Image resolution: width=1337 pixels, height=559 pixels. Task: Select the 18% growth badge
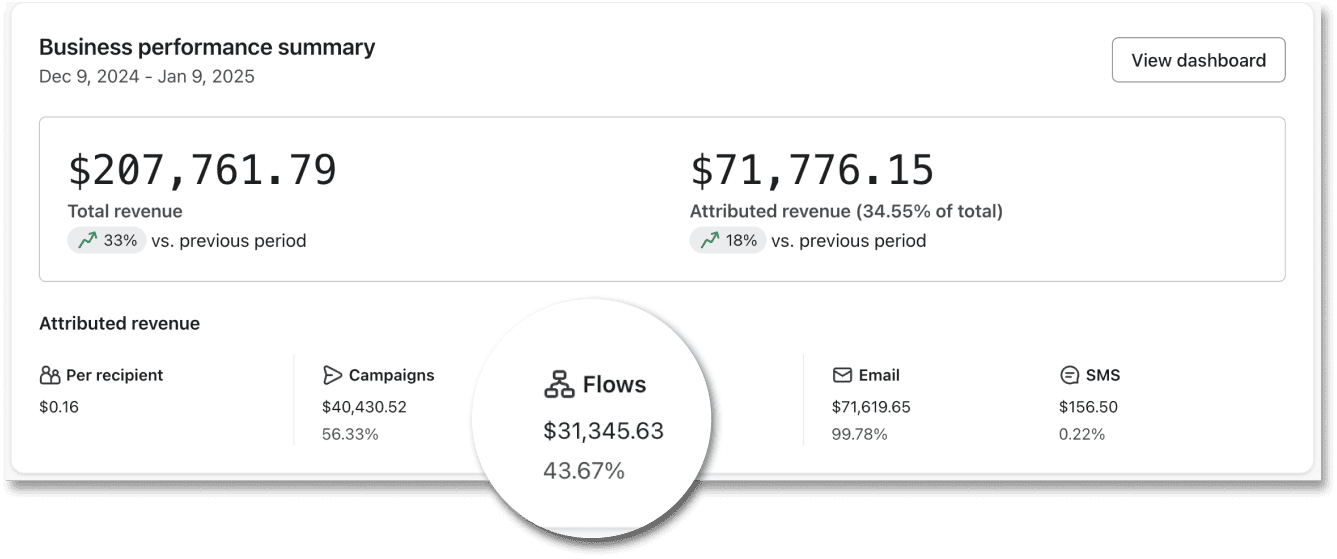tap(728, 241)
